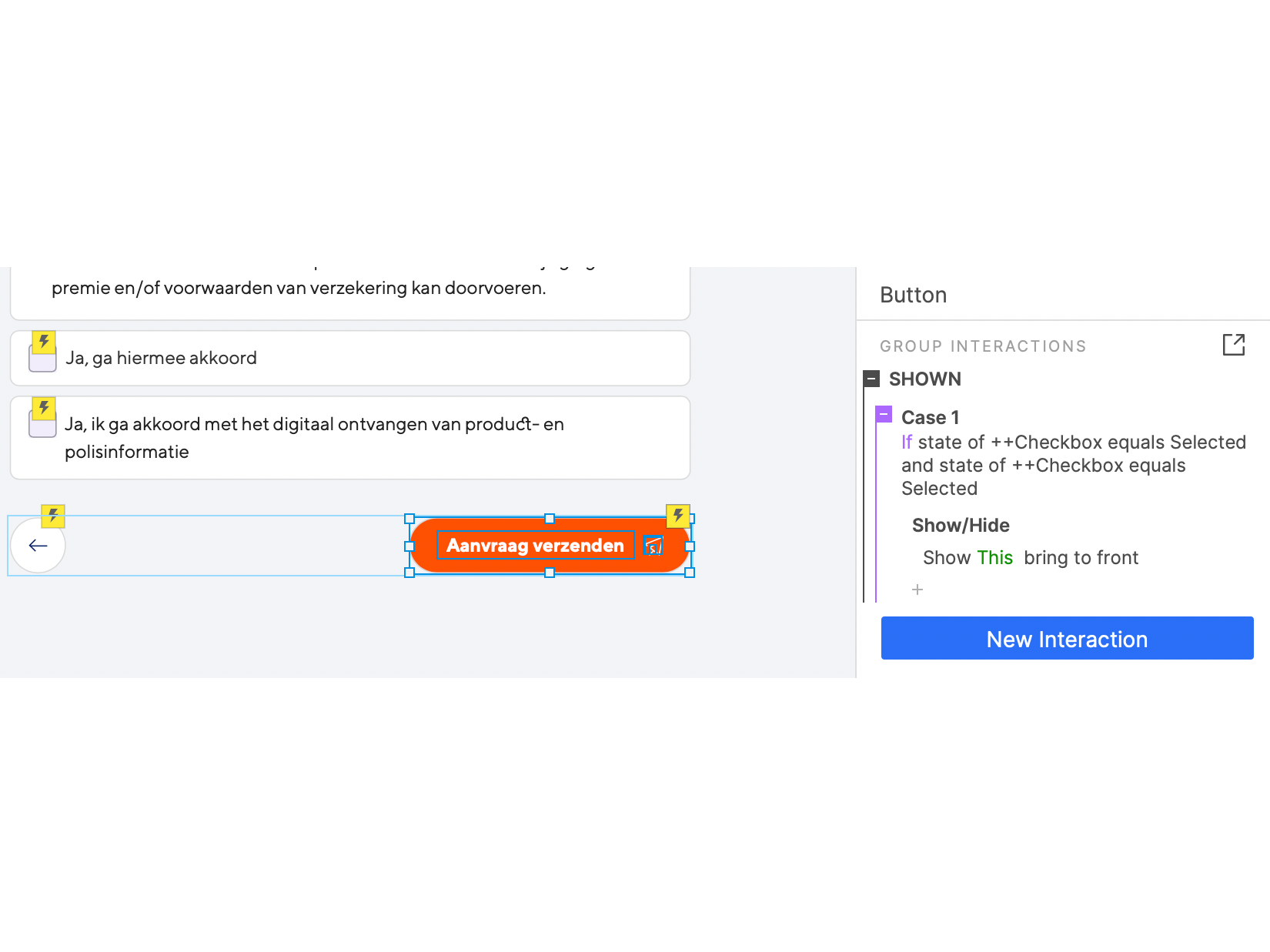Open the interactions editor pop-out icon
The height and width of the screenshot is (952, 1270).
pos(1233,345)
